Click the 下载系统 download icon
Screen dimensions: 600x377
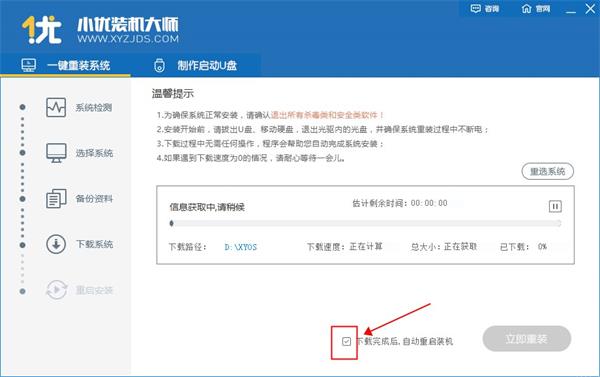56,244
